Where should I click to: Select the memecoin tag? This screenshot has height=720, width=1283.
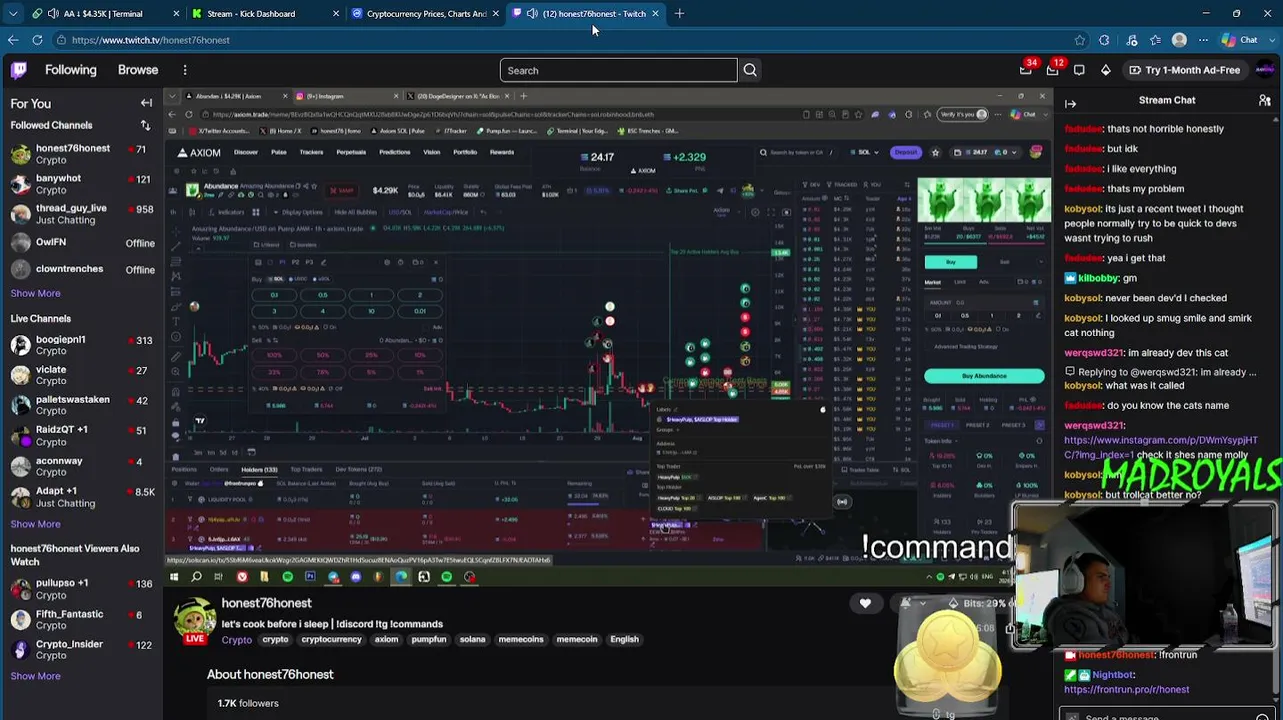[x=577, y=640]
